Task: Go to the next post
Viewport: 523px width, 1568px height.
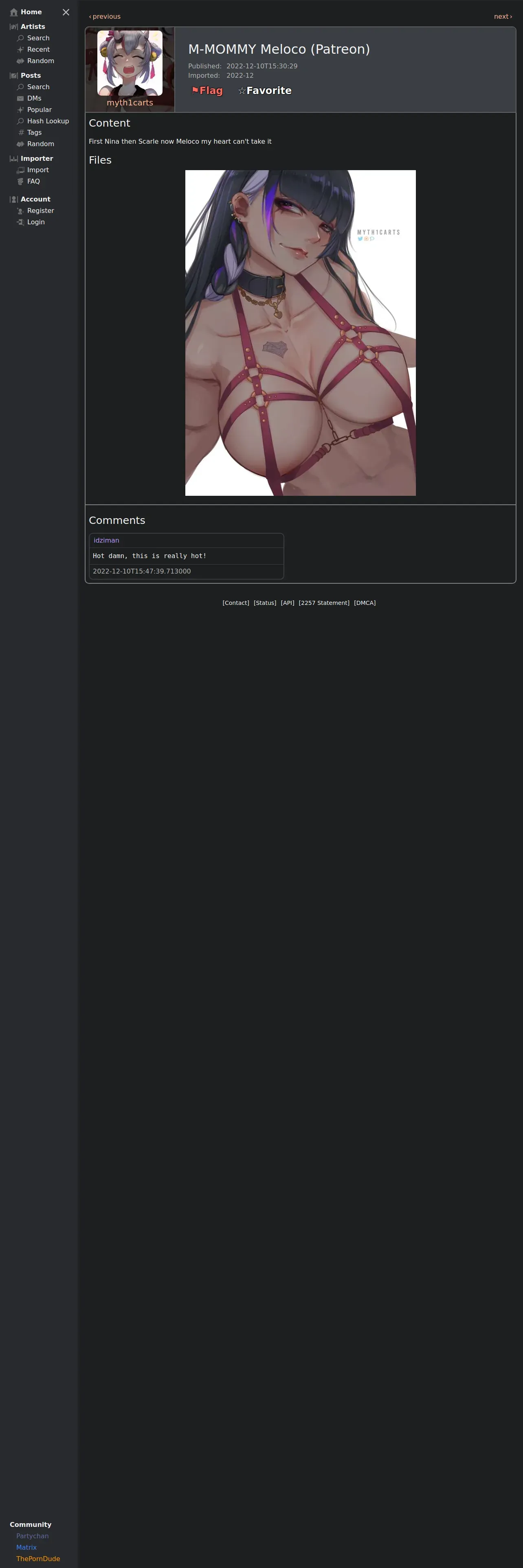Action: [503, 16]
